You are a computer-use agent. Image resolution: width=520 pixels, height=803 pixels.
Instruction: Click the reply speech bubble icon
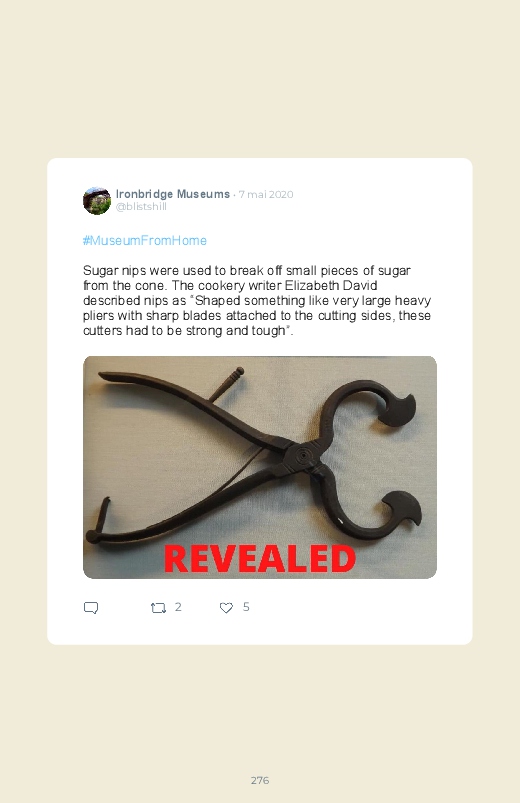tap(91, 608)
